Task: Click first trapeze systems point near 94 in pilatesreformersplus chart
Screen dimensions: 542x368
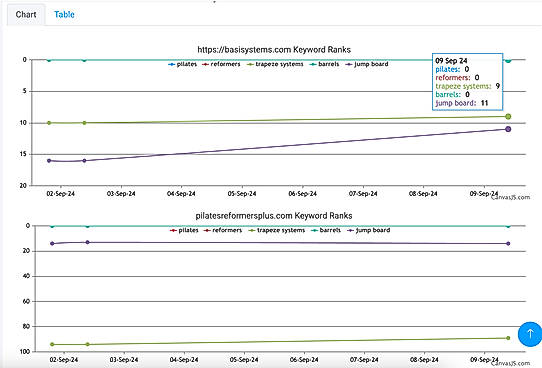Action: pyautogui.click(x=52, y=345)
